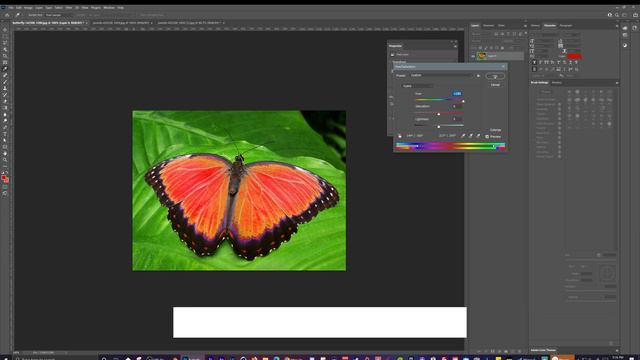The width and height of the screenshot is (640, 360).
Task: Open the Master channel dropdown
Action: [417, 86]
